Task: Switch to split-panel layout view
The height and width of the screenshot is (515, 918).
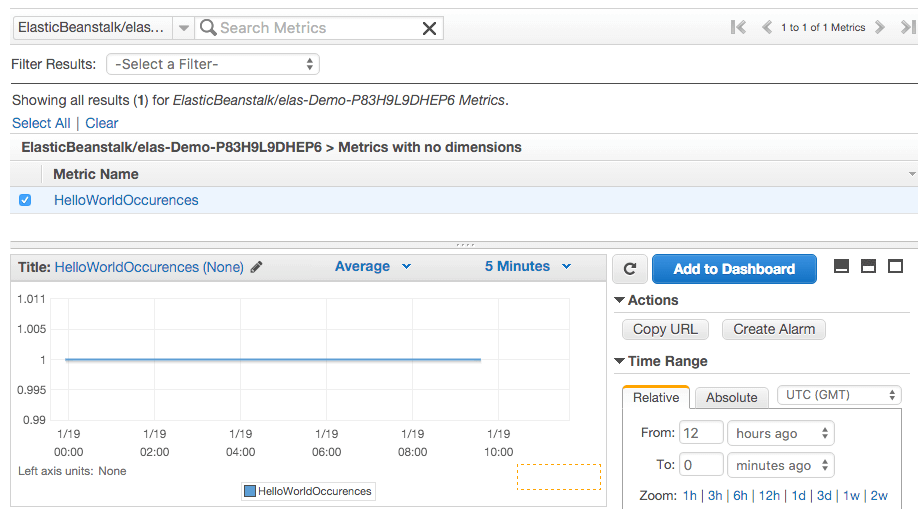Action: click(868, 266)
